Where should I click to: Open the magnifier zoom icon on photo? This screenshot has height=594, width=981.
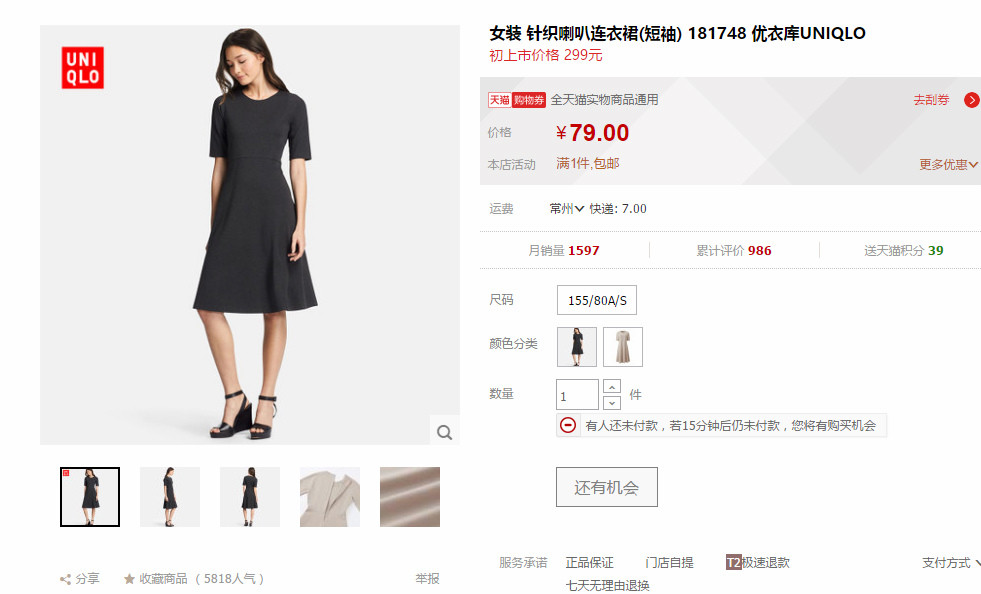click(444, 432)
